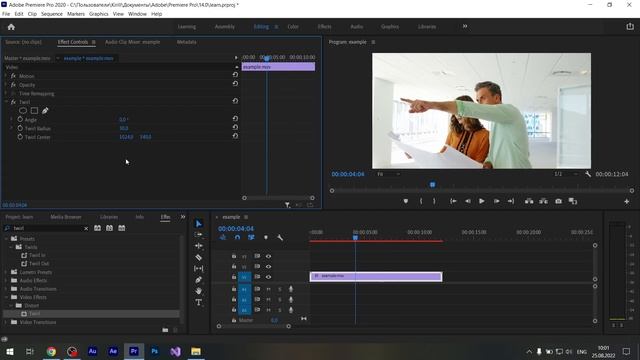Open the button editor plus icon
Screen dimensions: 640x360
[627, 201]
